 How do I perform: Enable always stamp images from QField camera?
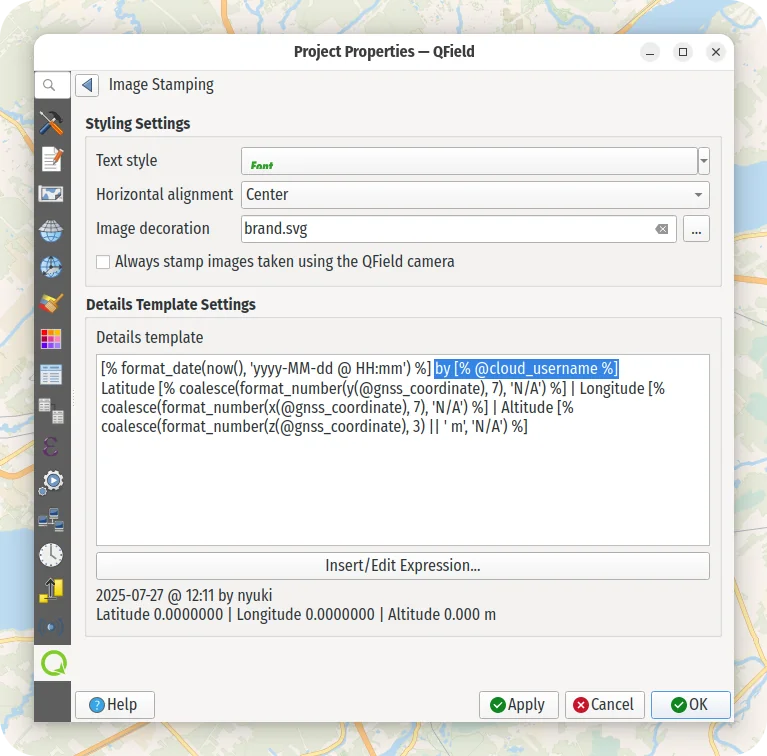pos(103,262)
